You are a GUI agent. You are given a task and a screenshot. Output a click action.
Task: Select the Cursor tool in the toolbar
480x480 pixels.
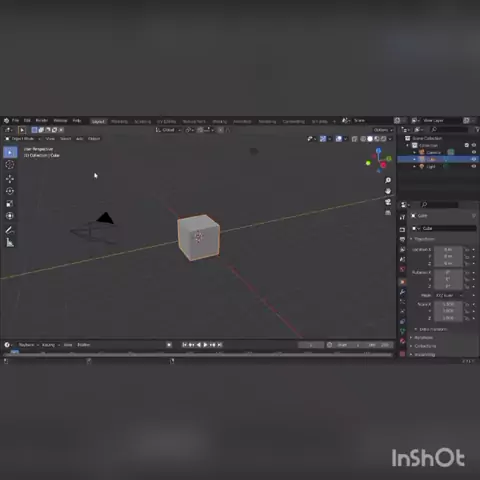[x=10, y=165]
